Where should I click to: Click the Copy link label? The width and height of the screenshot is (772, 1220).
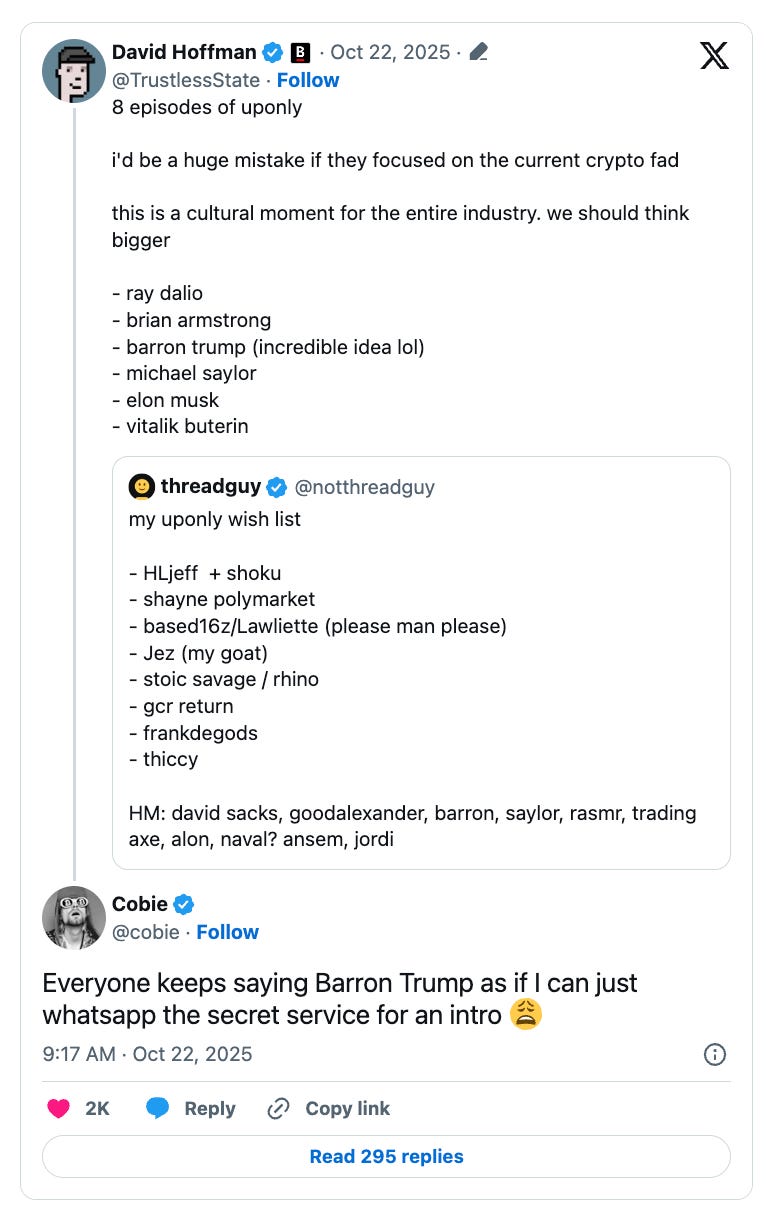tap(347, 1108)
